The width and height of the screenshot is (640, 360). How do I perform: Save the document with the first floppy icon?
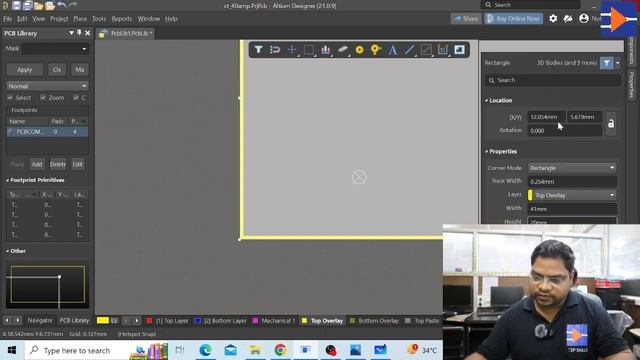coord(16,5)
